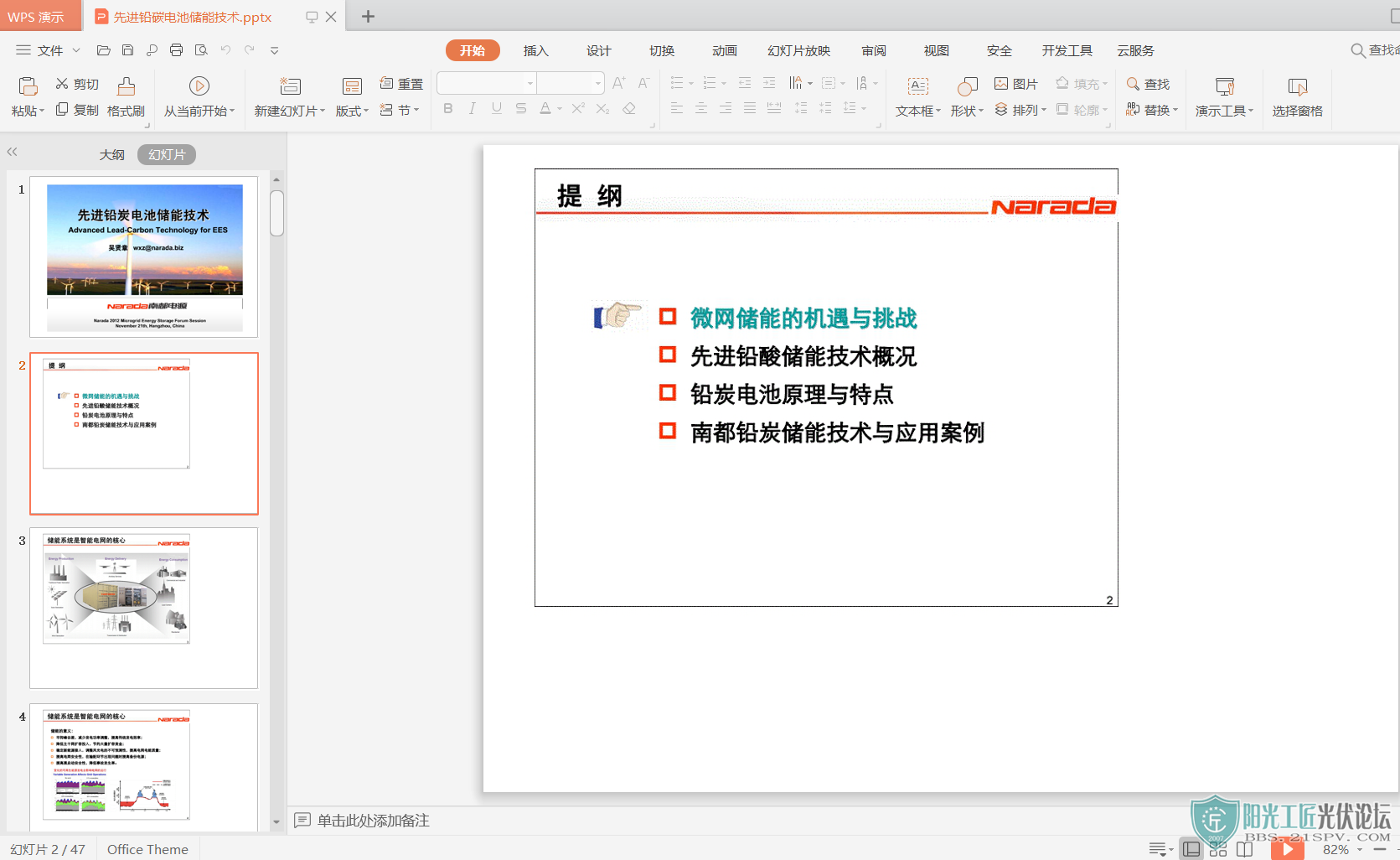Click the Find (查找) magnifier icon

pos(1133,83)
